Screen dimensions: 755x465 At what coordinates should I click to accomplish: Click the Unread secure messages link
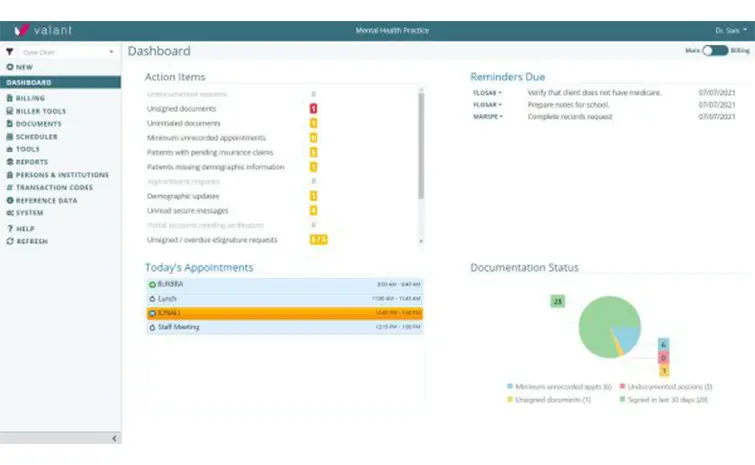[188, 211]
